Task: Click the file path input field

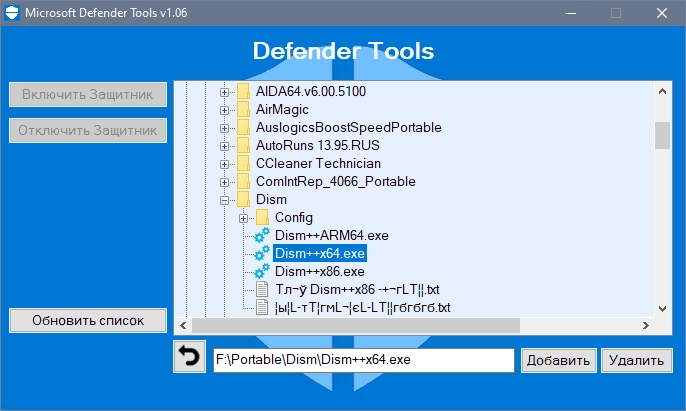Action: point(364,360)
